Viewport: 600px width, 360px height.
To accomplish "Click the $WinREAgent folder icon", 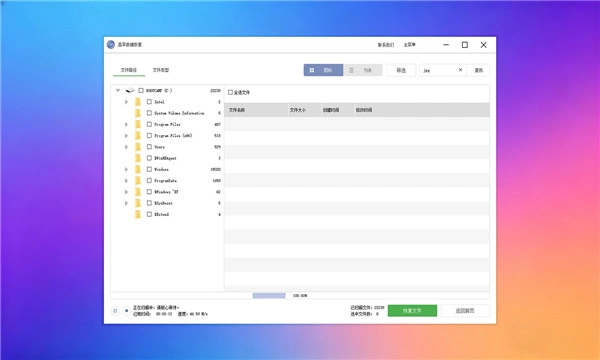I will pyautogui.click(x=138, y=158).
